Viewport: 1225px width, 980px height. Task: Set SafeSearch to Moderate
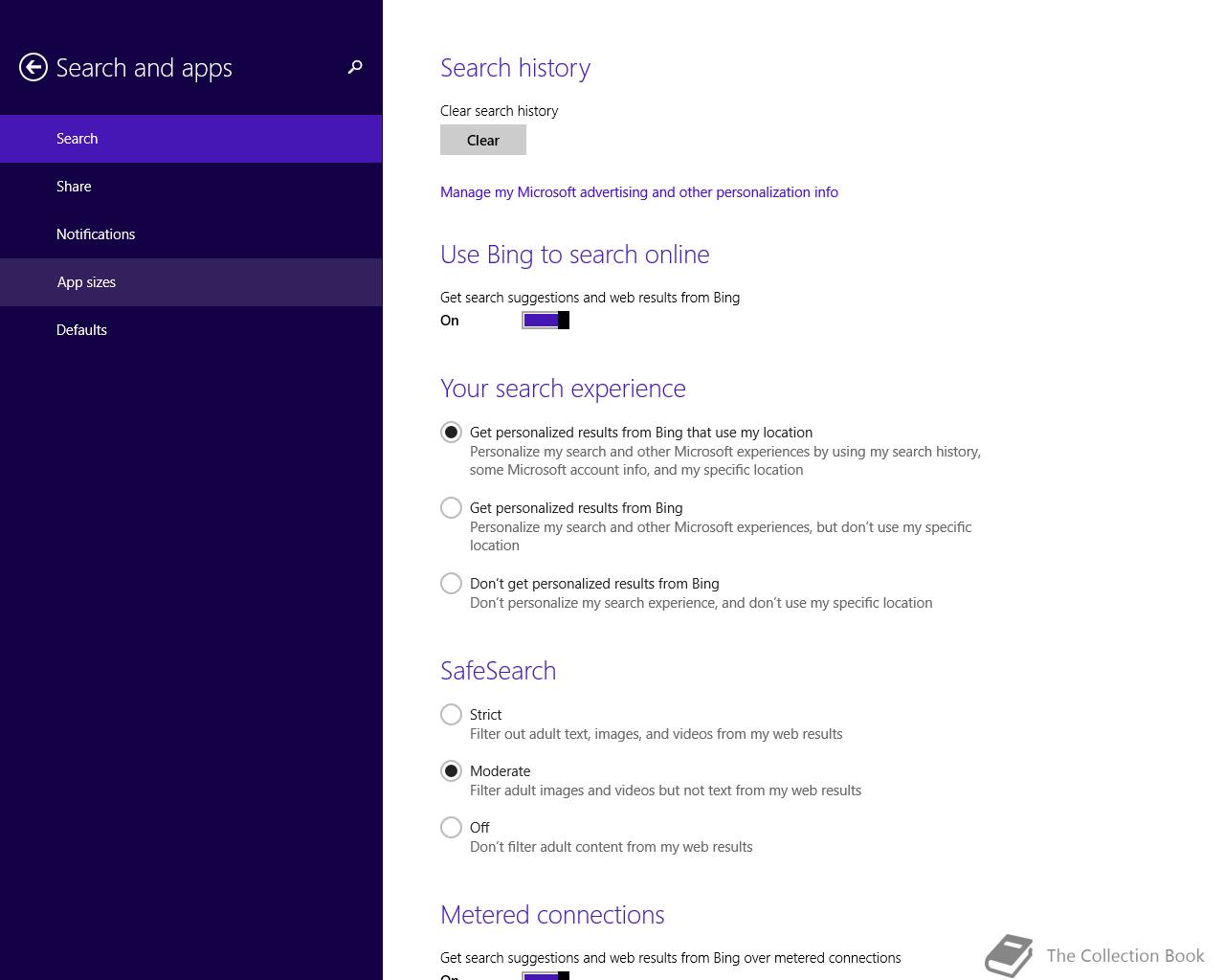click(451, 771)
